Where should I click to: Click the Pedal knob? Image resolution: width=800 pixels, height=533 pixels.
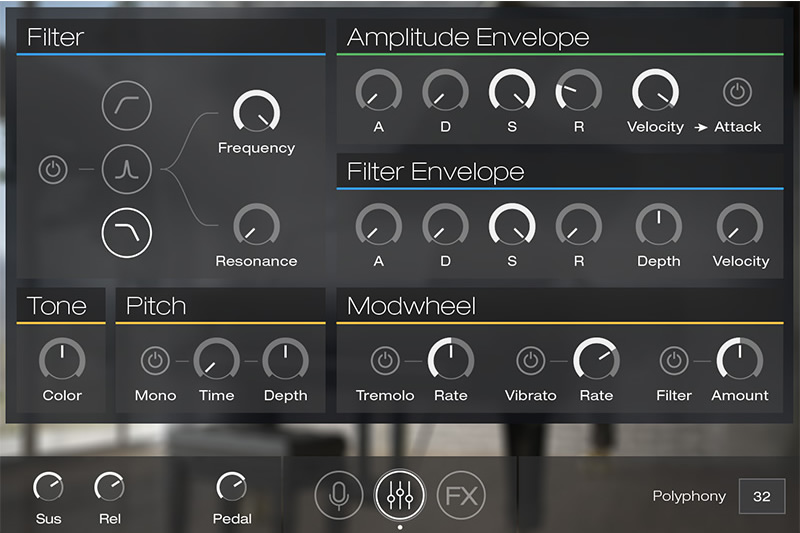tap(232, 487)
